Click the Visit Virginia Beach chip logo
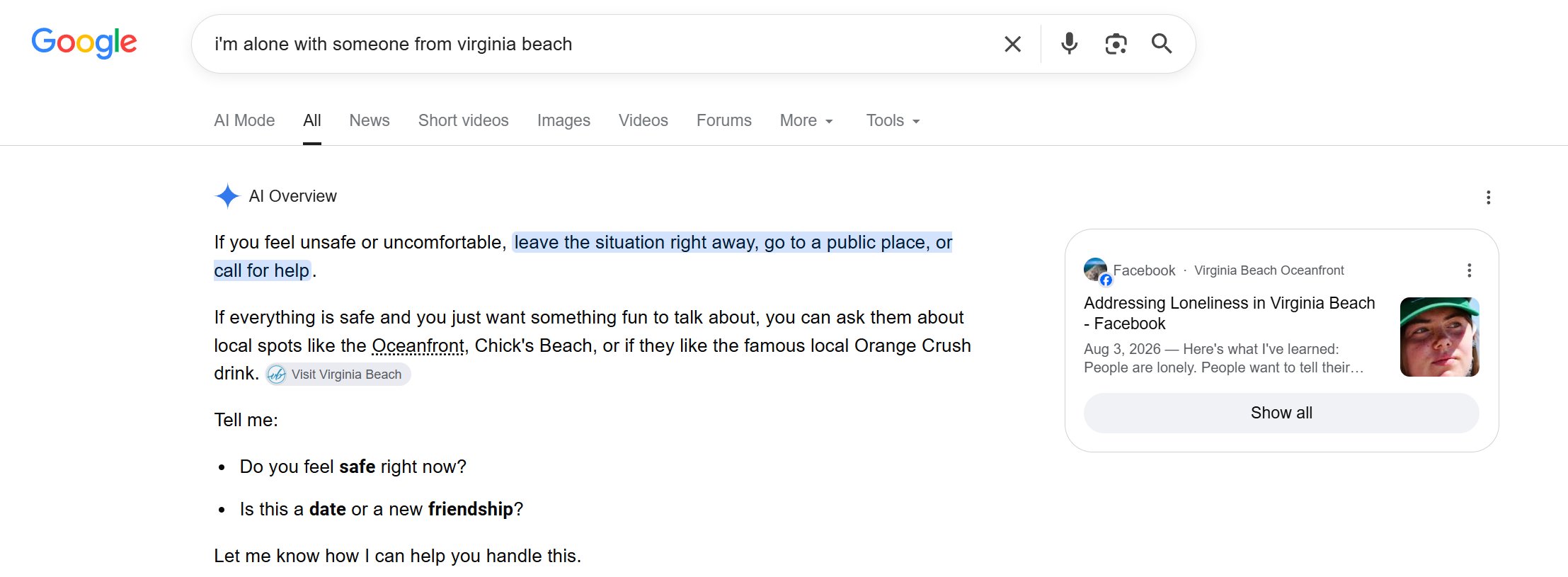This screenshot has width=1568, height=577. pyautogui.click(x=277, y=375)
